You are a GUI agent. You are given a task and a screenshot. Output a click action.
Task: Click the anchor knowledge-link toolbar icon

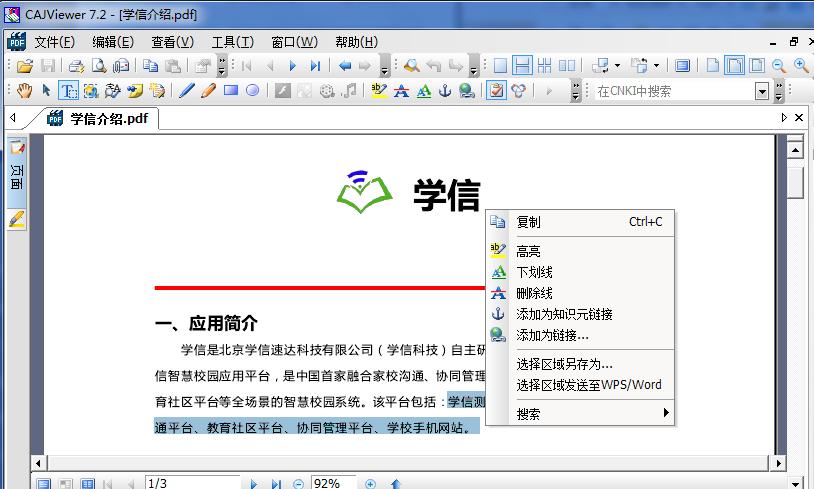point(445,91)
